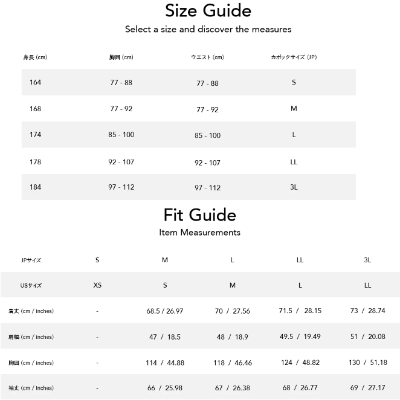Click the 124 / 48.82 chest cell
The height and width of the screenshot is (400, 400).
(x=300, y=362)
